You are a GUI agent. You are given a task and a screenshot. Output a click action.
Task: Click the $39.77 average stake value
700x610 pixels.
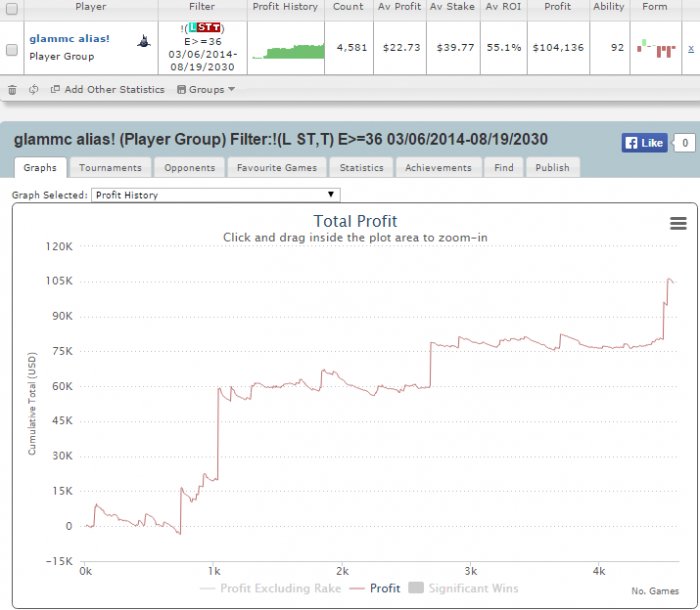tap(455, 48)
